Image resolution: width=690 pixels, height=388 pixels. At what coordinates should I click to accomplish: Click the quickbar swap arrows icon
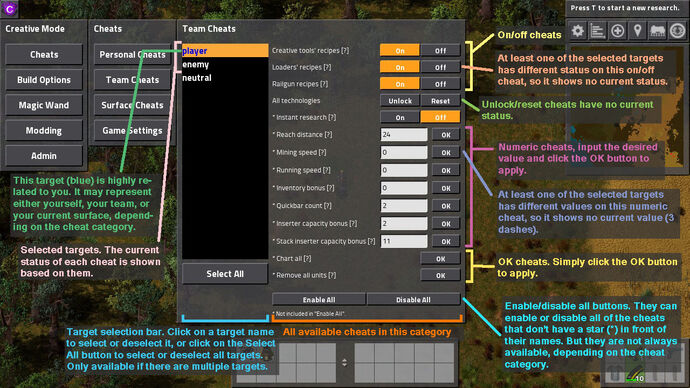pyautogui.click(x=345, y=362)
